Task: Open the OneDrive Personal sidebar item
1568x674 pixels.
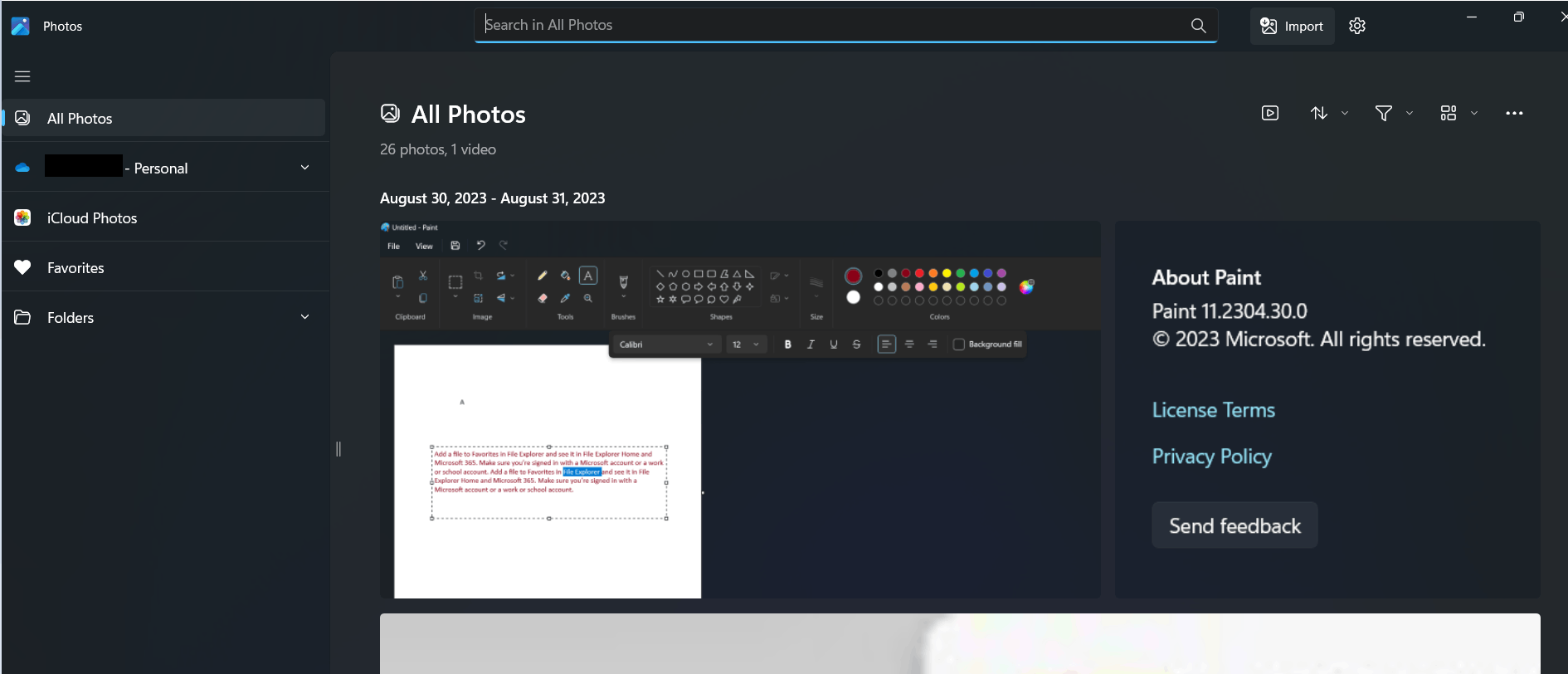Action: click(x=164, y=168)
